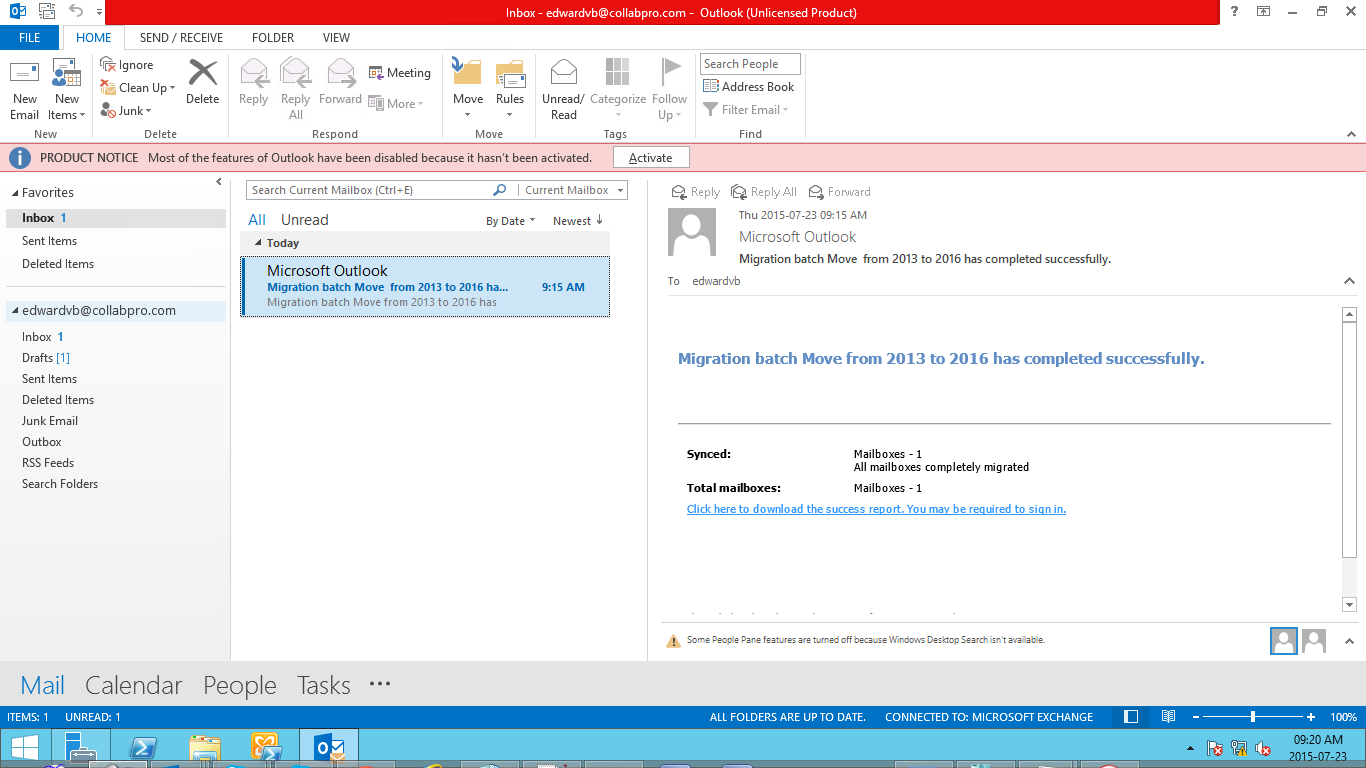Viewport: 1366px width, 768px height.
Task: Click Reply All in the reading pane
Action: point(764,192)
